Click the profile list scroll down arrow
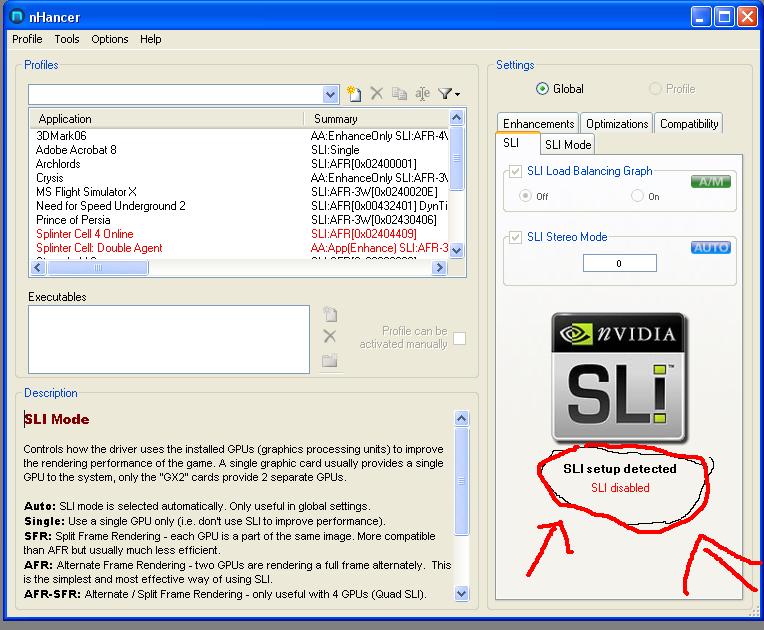The height and width of the screenshot is (630, 764). coord(457,251)
